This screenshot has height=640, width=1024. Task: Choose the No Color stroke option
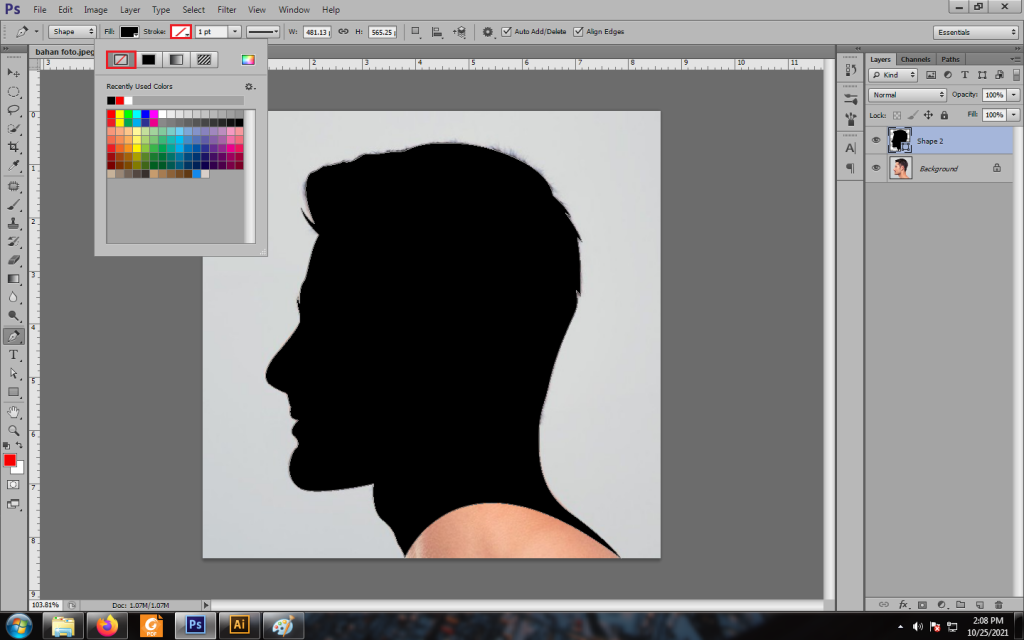pos(120,60)
